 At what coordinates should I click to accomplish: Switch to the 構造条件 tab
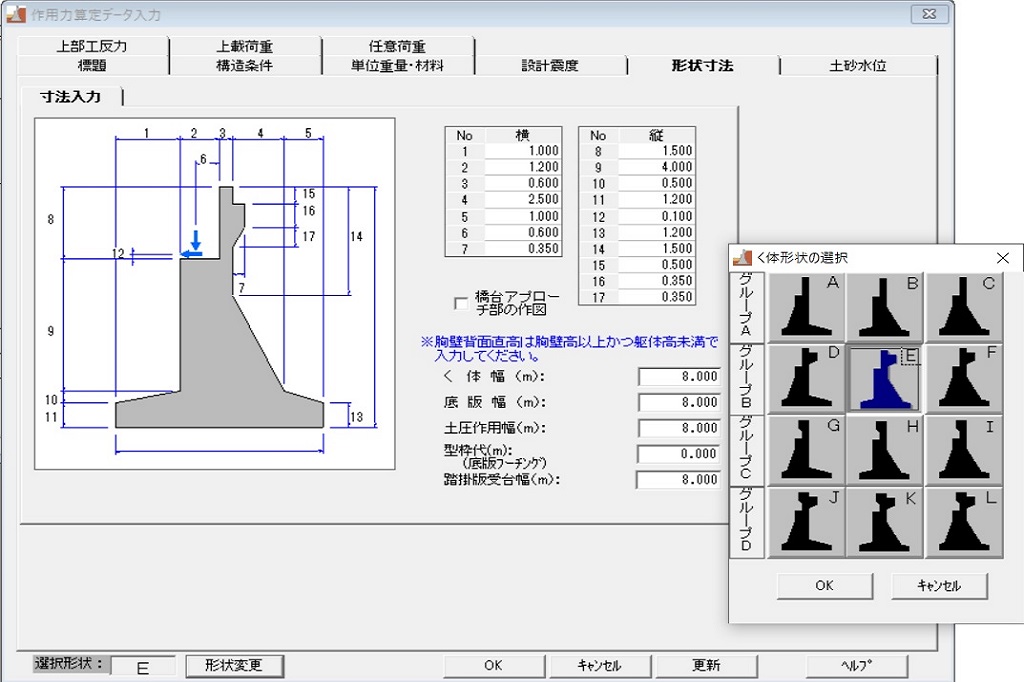(x=245, y=65)
